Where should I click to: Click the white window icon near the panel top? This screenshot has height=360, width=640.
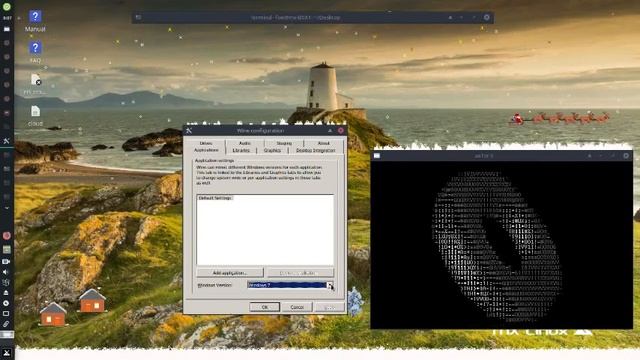[x=7, y=29]
